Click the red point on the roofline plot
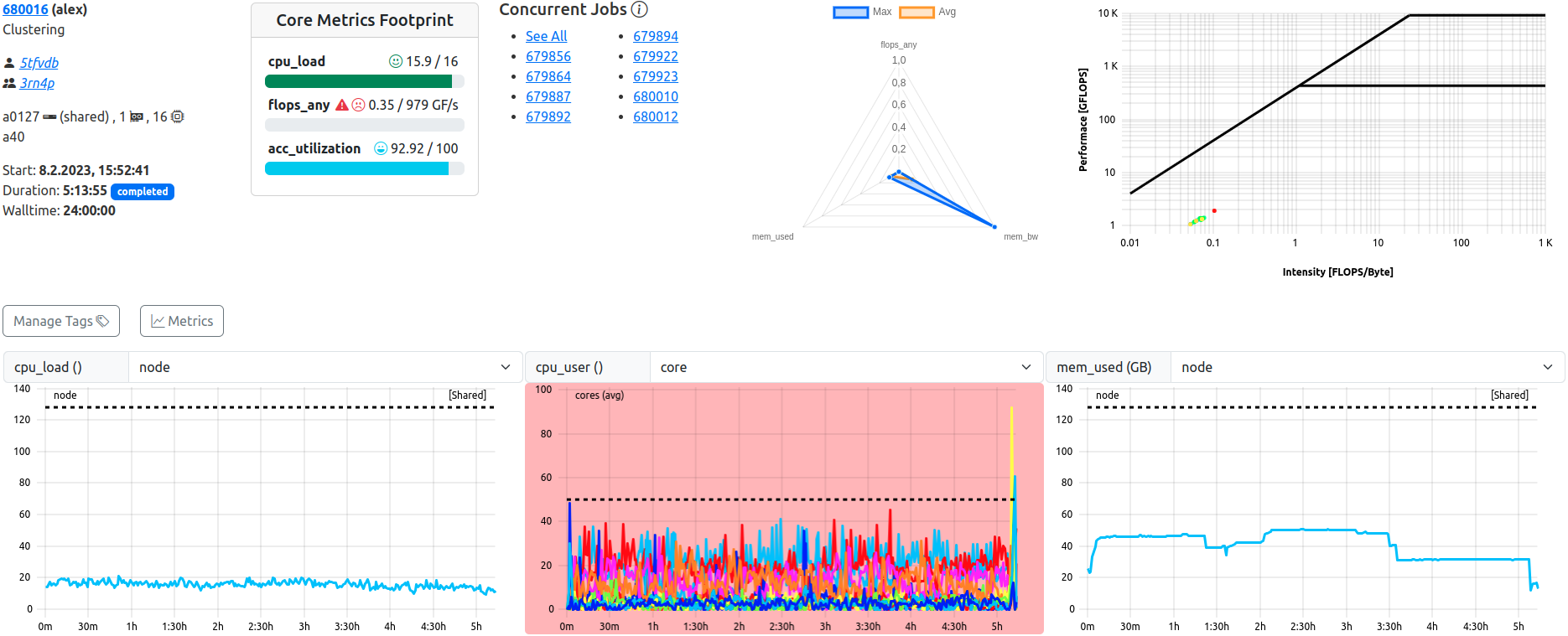The height and width of the screenshot is (636, 1568). [x=1214, y=210]
